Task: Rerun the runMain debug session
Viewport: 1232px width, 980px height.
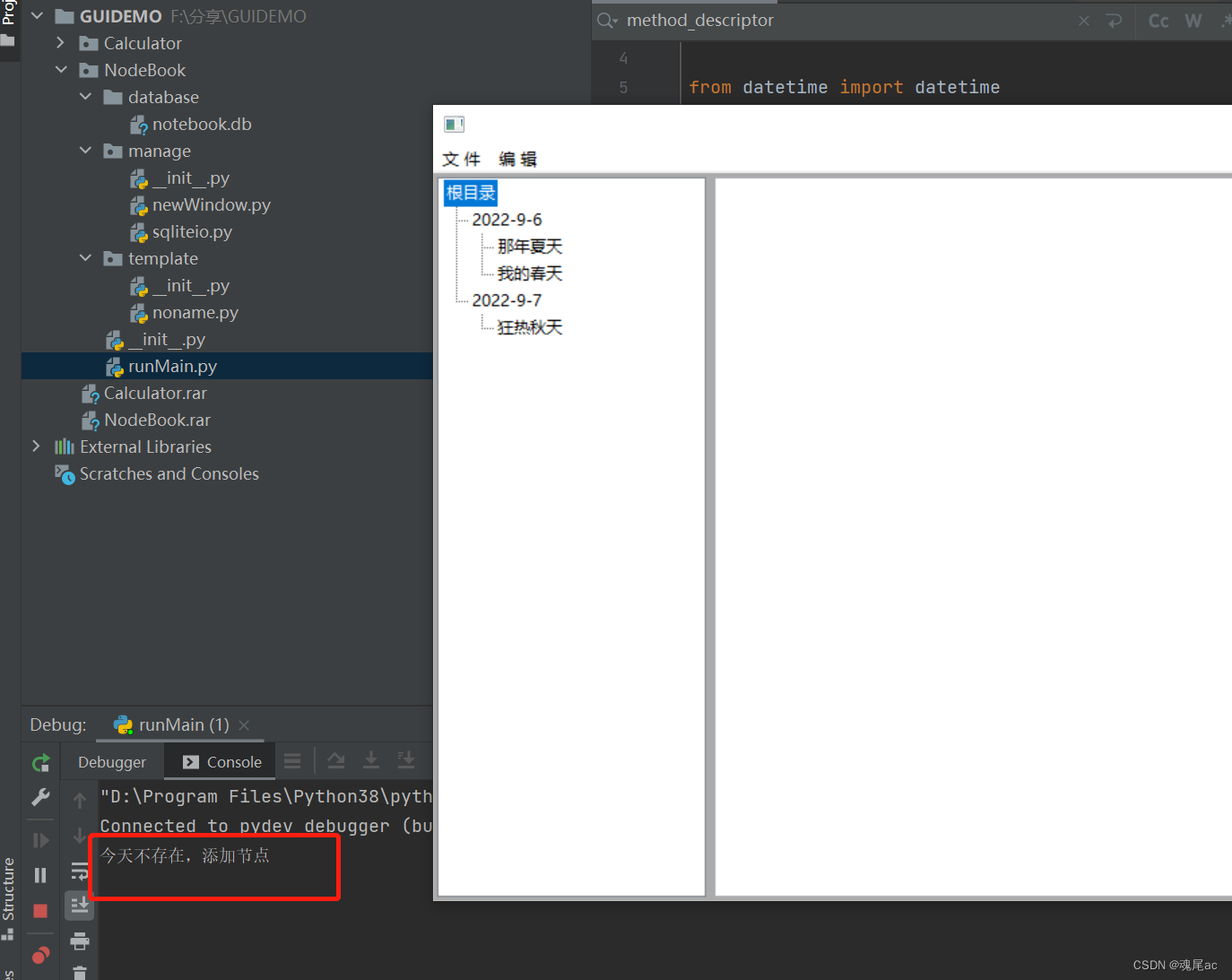Action: (40, 763)
